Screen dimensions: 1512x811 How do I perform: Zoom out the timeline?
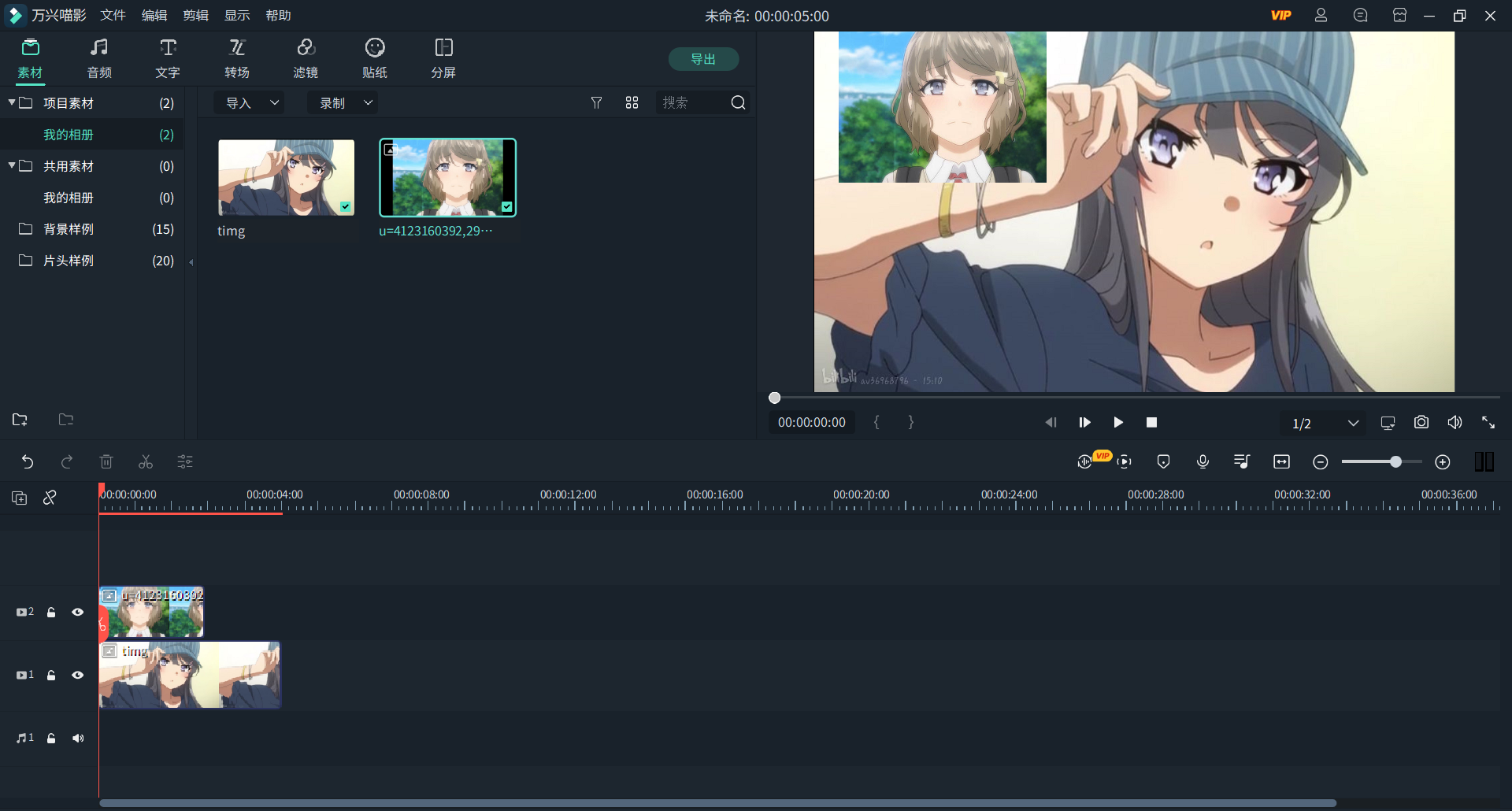(x=1321, y=462)
